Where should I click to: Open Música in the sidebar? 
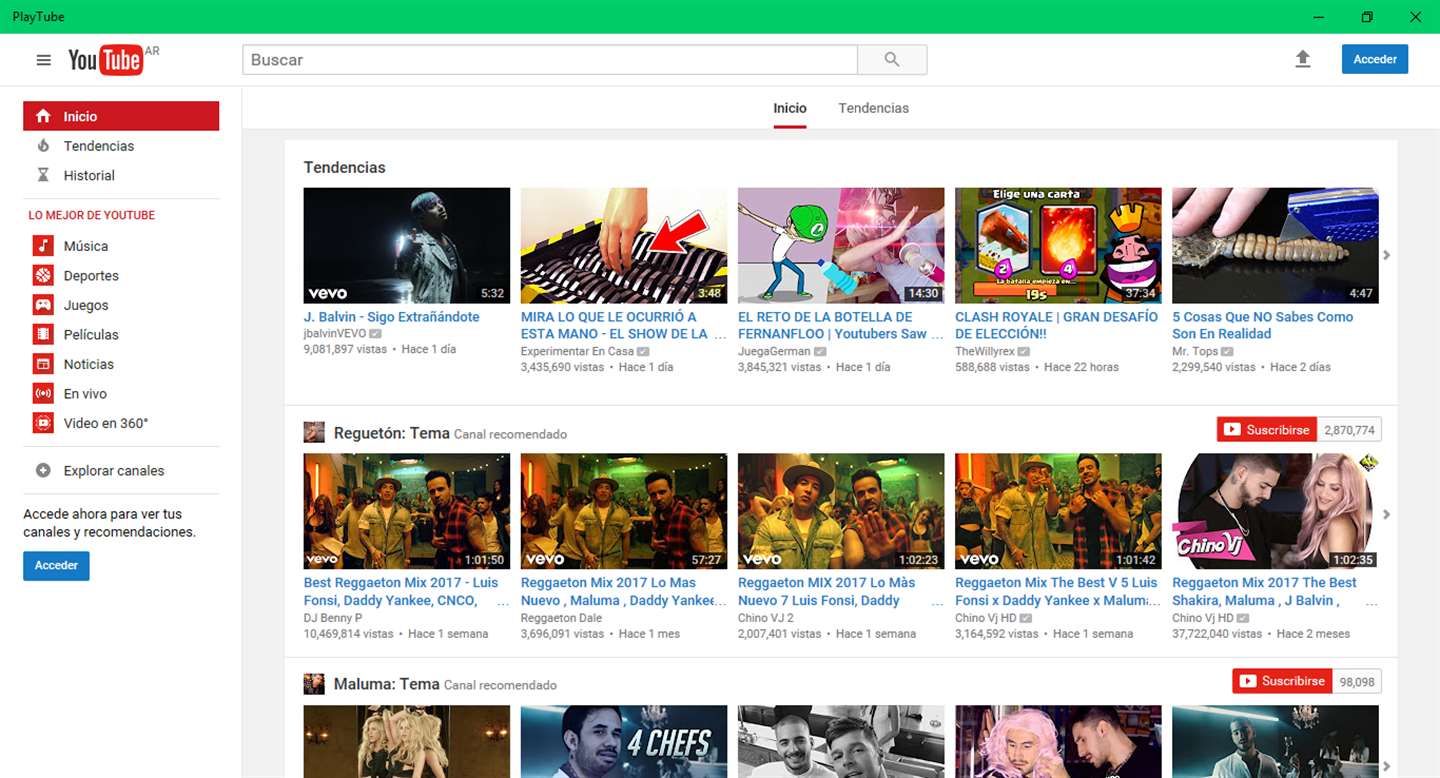[86, 246]
